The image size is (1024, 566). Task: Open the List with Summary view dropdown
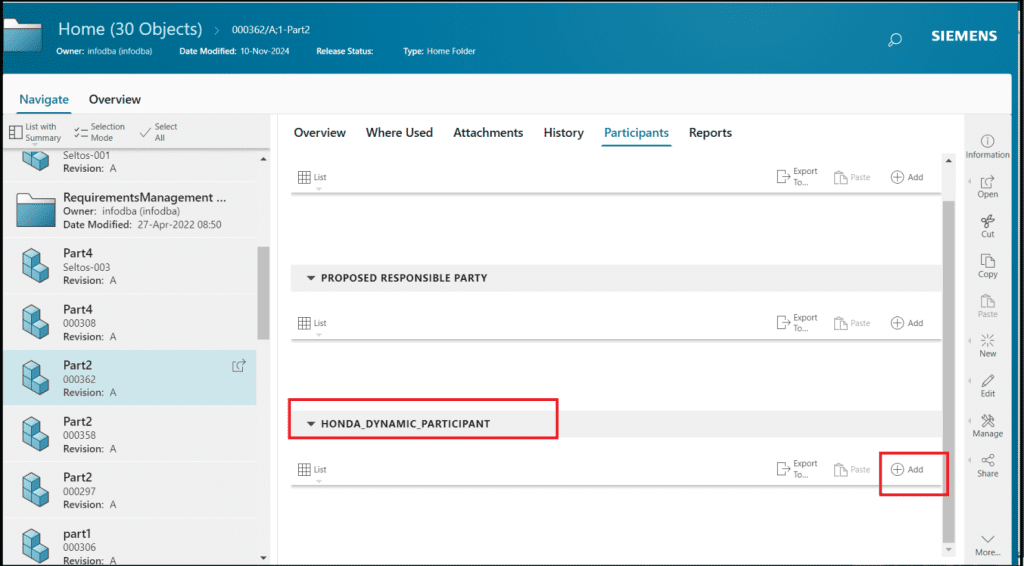pos(35,132)
